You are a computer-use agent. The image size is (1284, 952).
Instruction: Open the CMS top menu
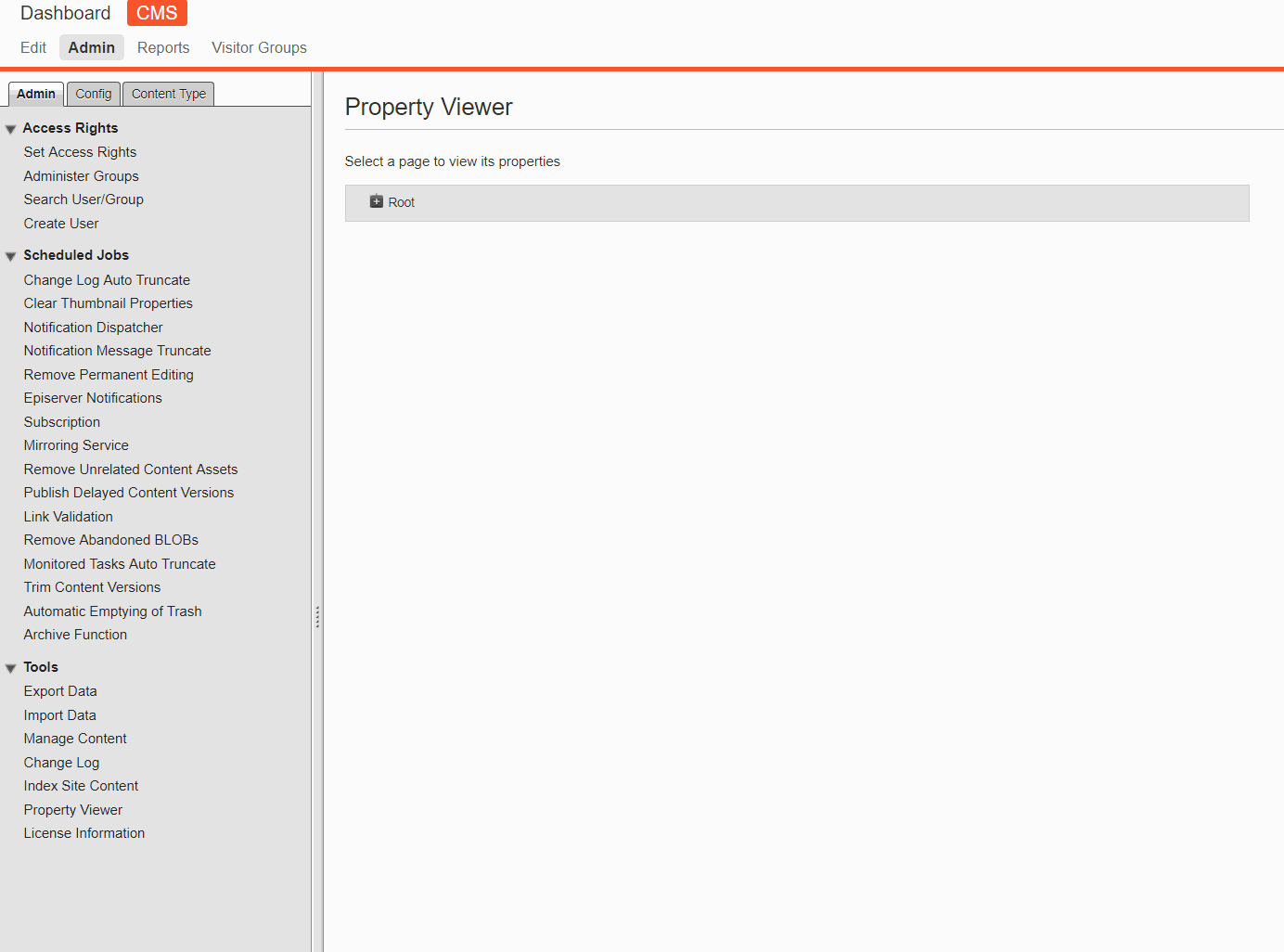157,13
